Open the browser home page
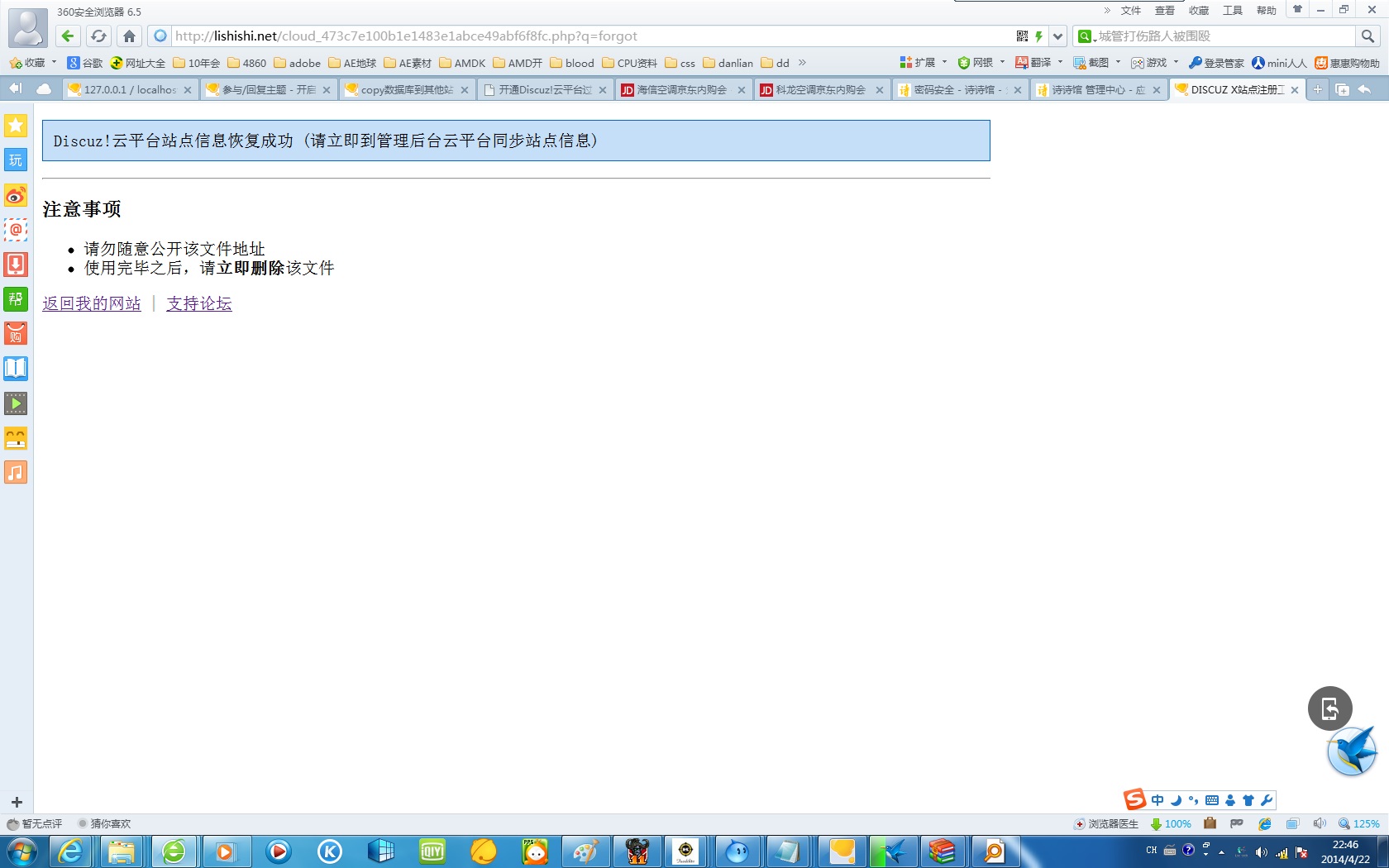 pyautogui.click(x=129, y=36)
